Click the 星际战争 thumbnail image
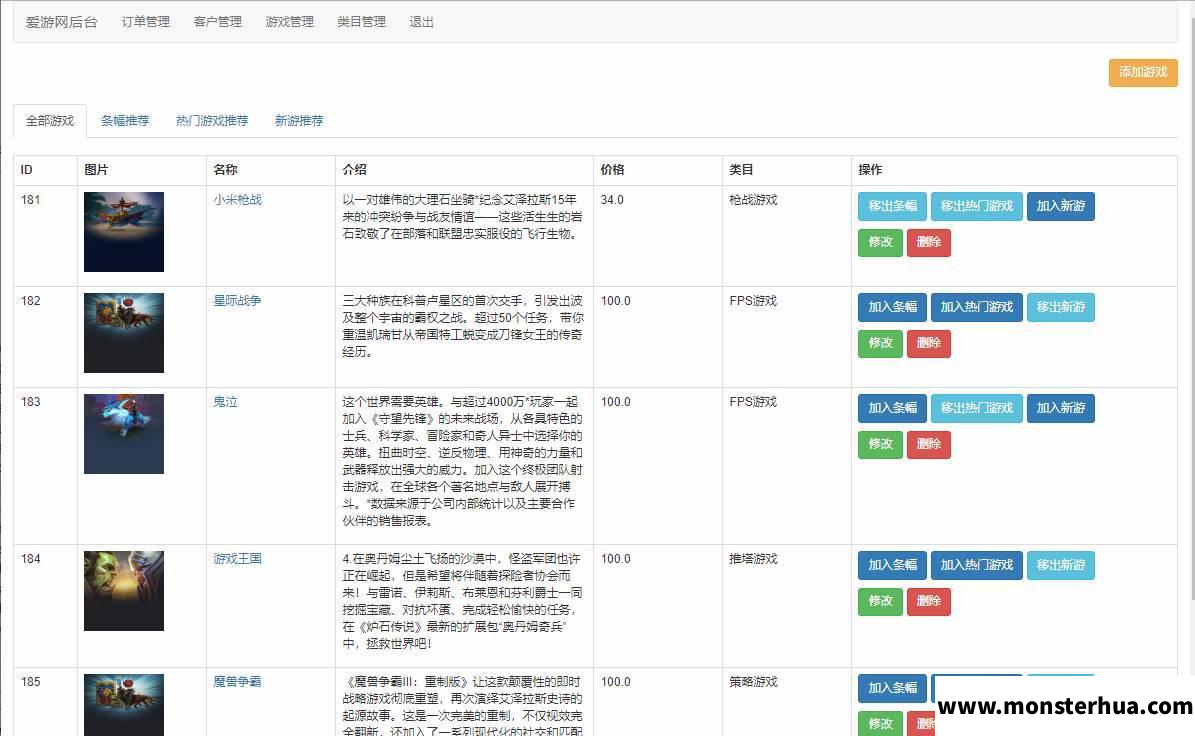The width and height of the screenshot is (1195, 736). coord(123,333)
